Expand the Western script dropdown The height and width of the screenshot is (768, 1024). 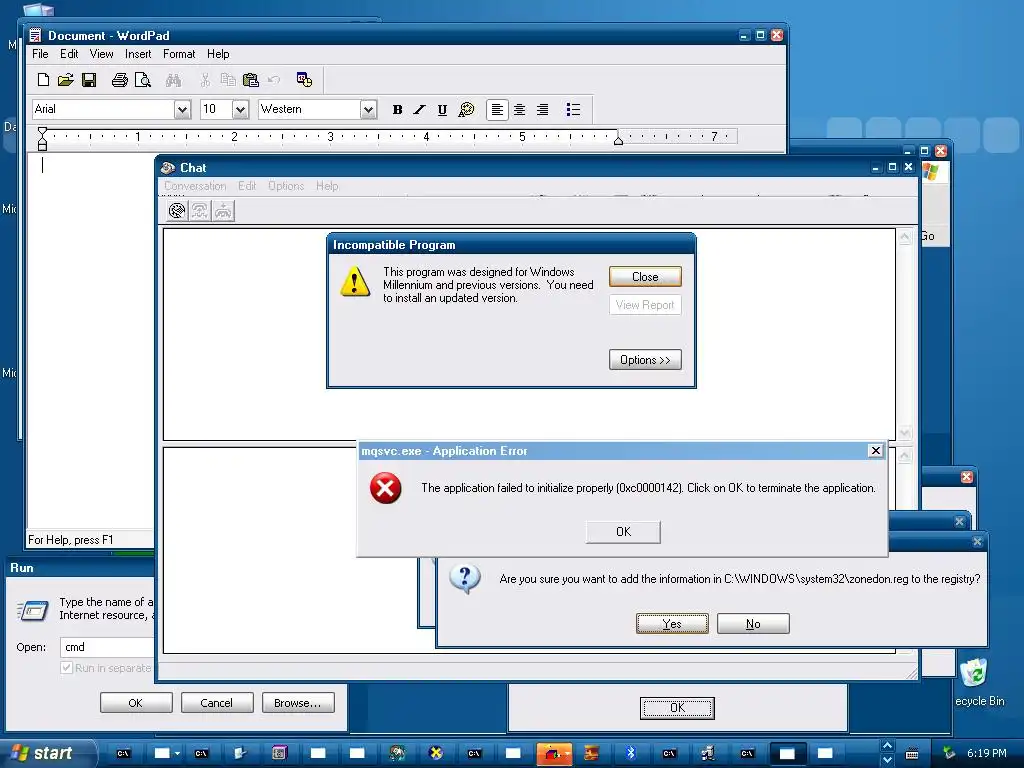coord(368,110)
